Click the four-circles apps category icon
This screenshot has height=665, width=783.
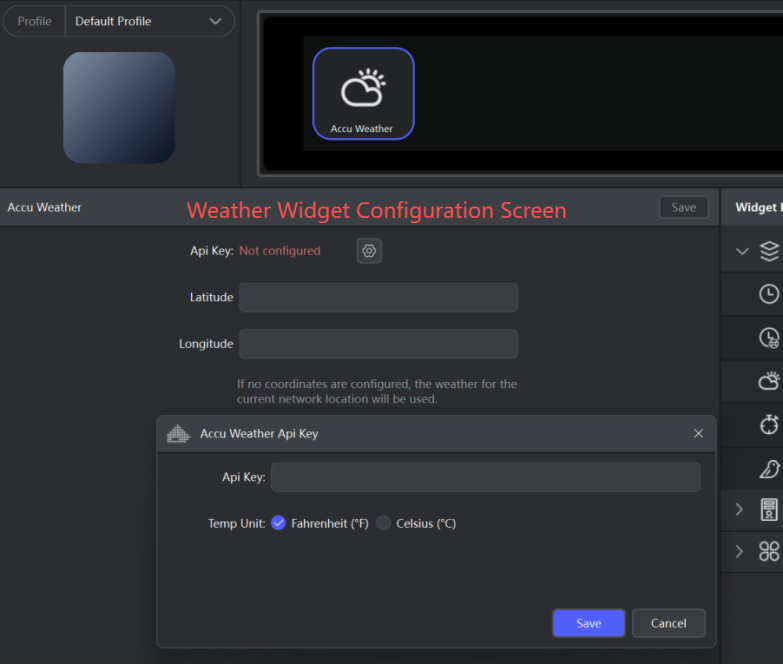[769, 552]
